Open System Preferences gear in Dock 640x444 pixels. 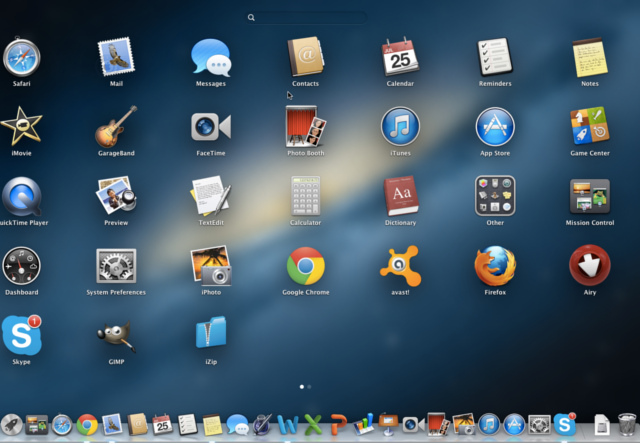coord(539,425)
